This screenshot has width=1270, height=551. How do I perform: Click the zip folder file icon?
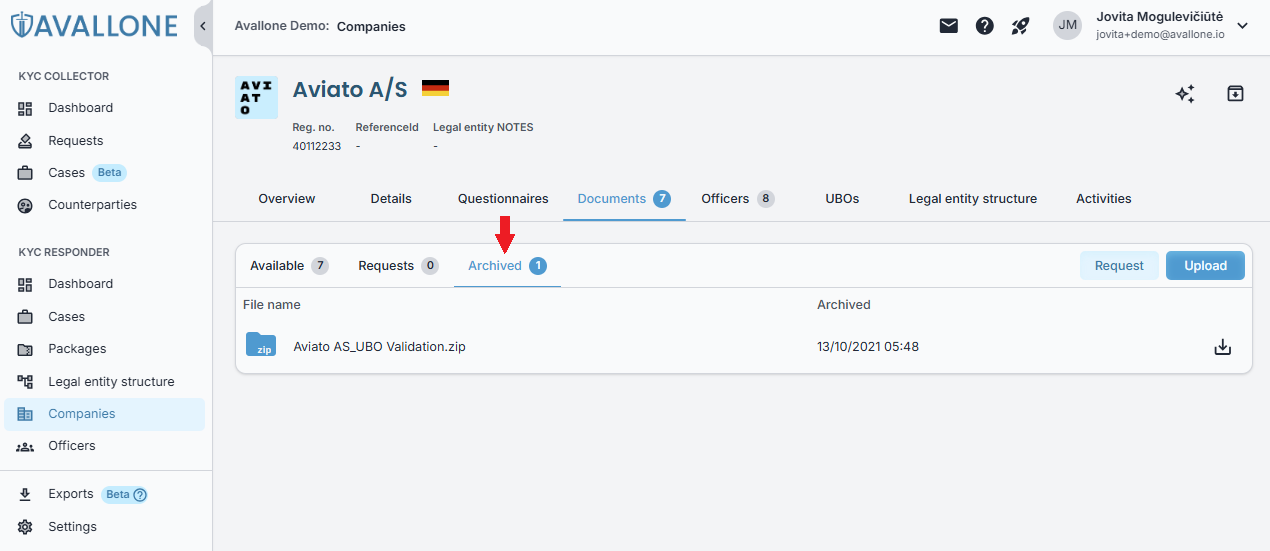[261, 345]
